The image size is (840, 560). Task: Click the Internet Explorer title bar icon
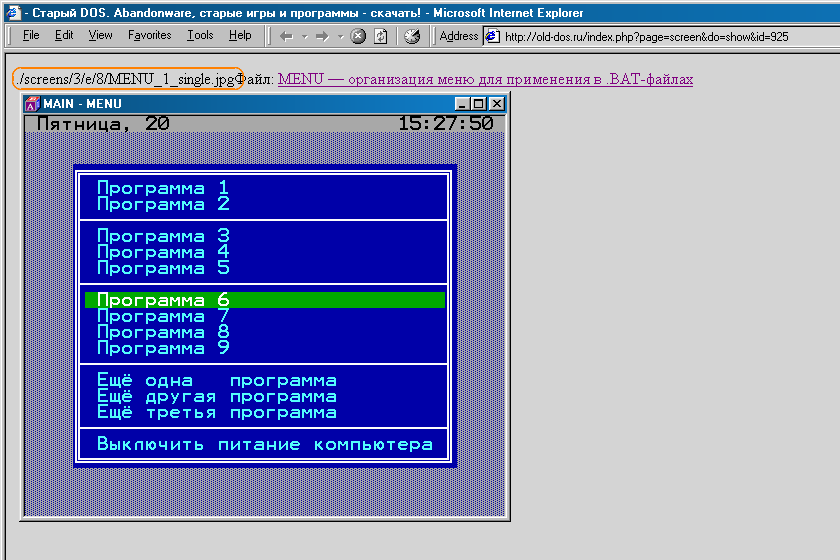click(x=13, y=12)
